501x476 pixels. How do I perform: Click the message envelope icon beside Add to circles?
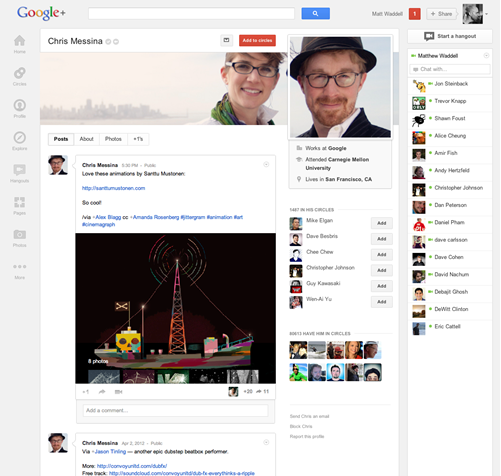tap(226, 40)
